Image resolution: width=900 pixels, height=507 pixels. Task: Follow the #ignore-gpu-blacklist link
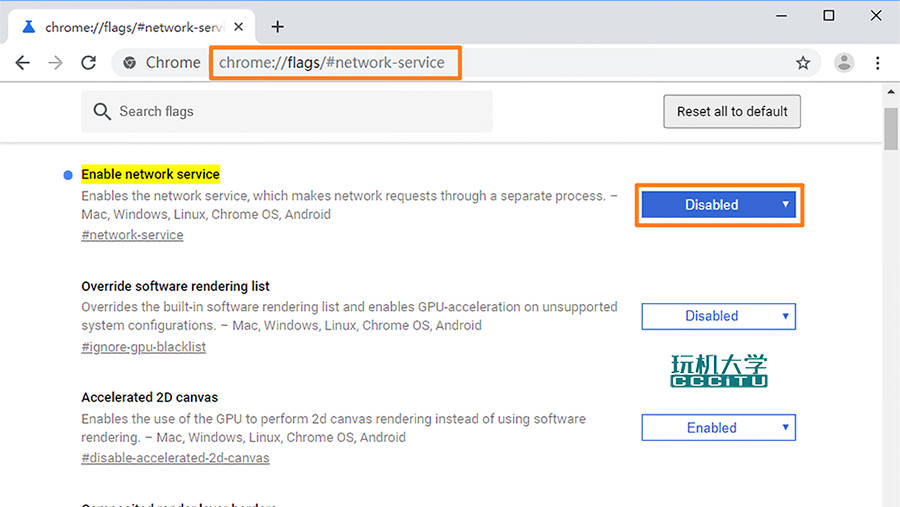coord(143,347)
